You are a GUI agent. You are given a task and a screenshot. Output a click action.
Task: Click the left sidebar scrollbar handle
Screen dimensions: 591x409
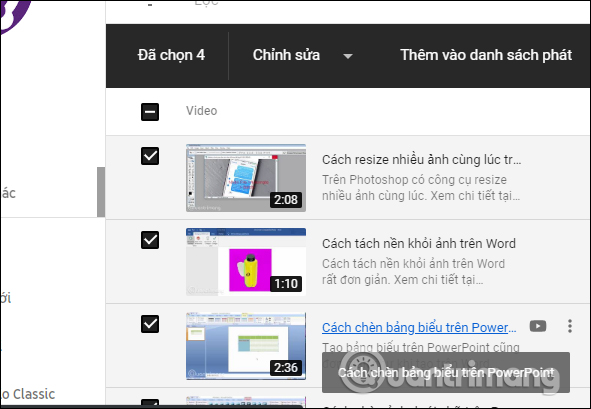pos(101,192)
